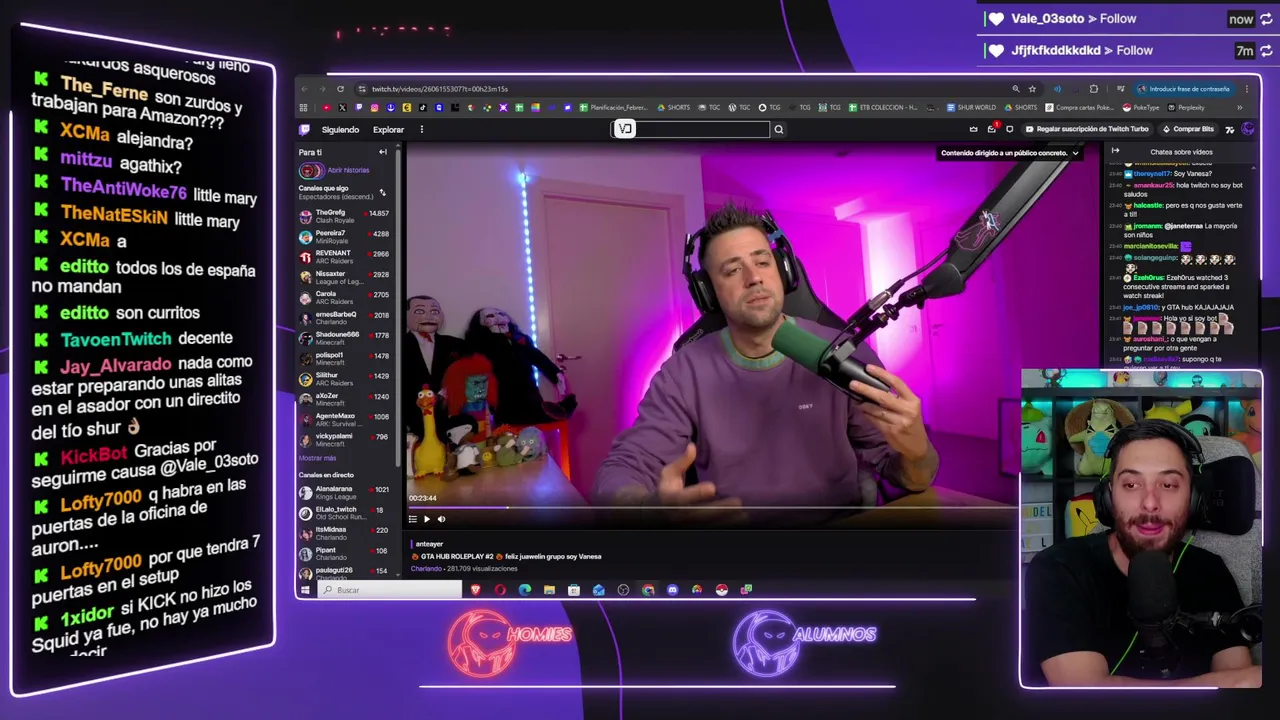This screenshot has width=1280, height=720.
Task: Click the Windows Buscar search box
Action: pos(390,590)
